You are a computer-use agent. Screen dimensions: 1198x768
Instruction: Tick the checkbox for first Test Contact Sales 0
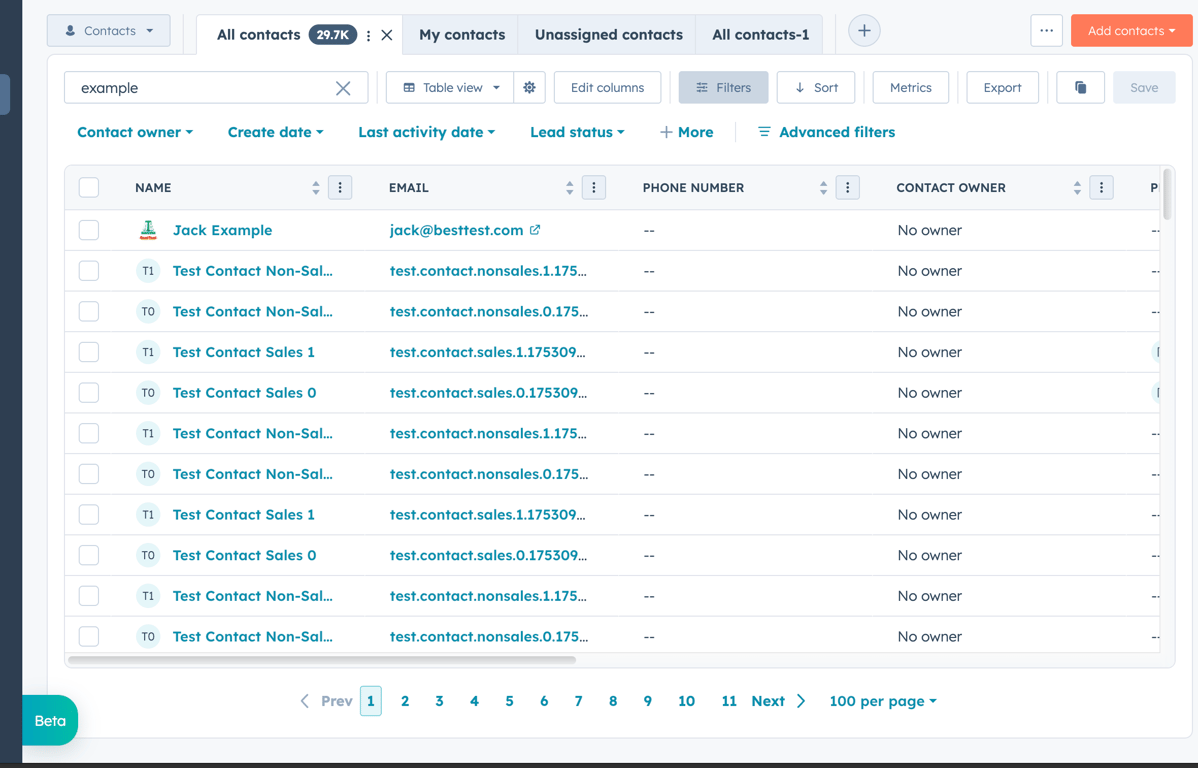click(89, 393)
